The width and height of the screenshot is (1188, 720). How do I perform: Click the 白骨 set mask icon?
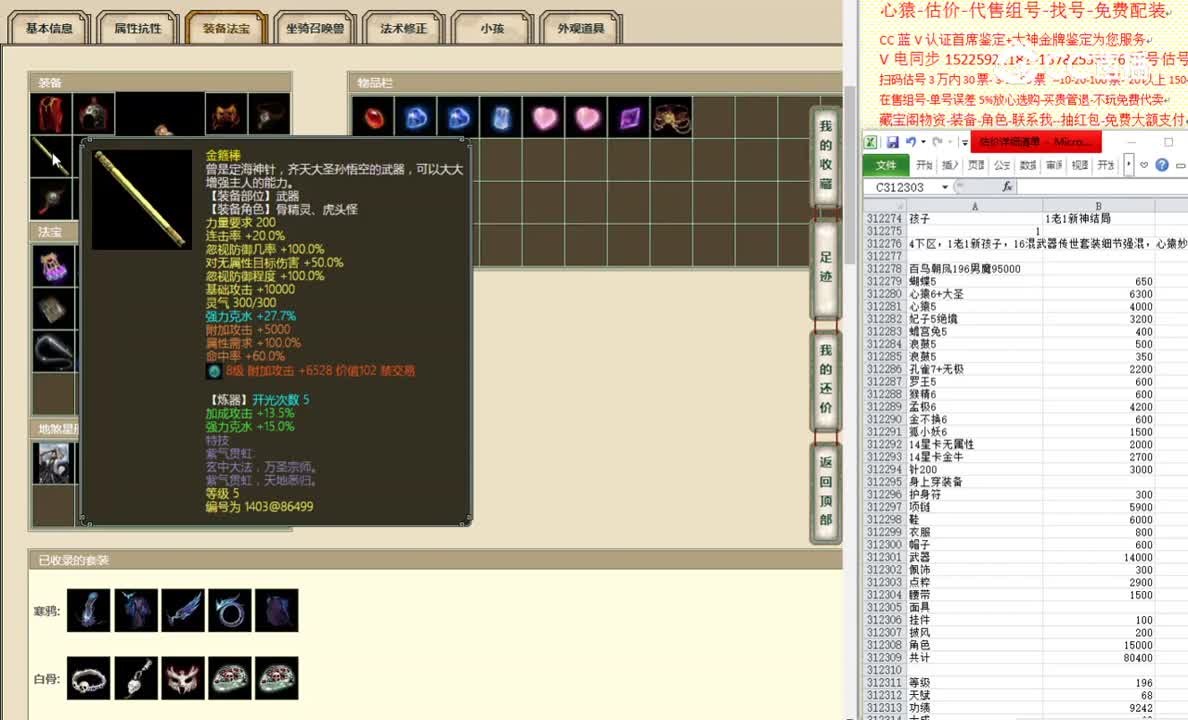(x=183, y=678)
